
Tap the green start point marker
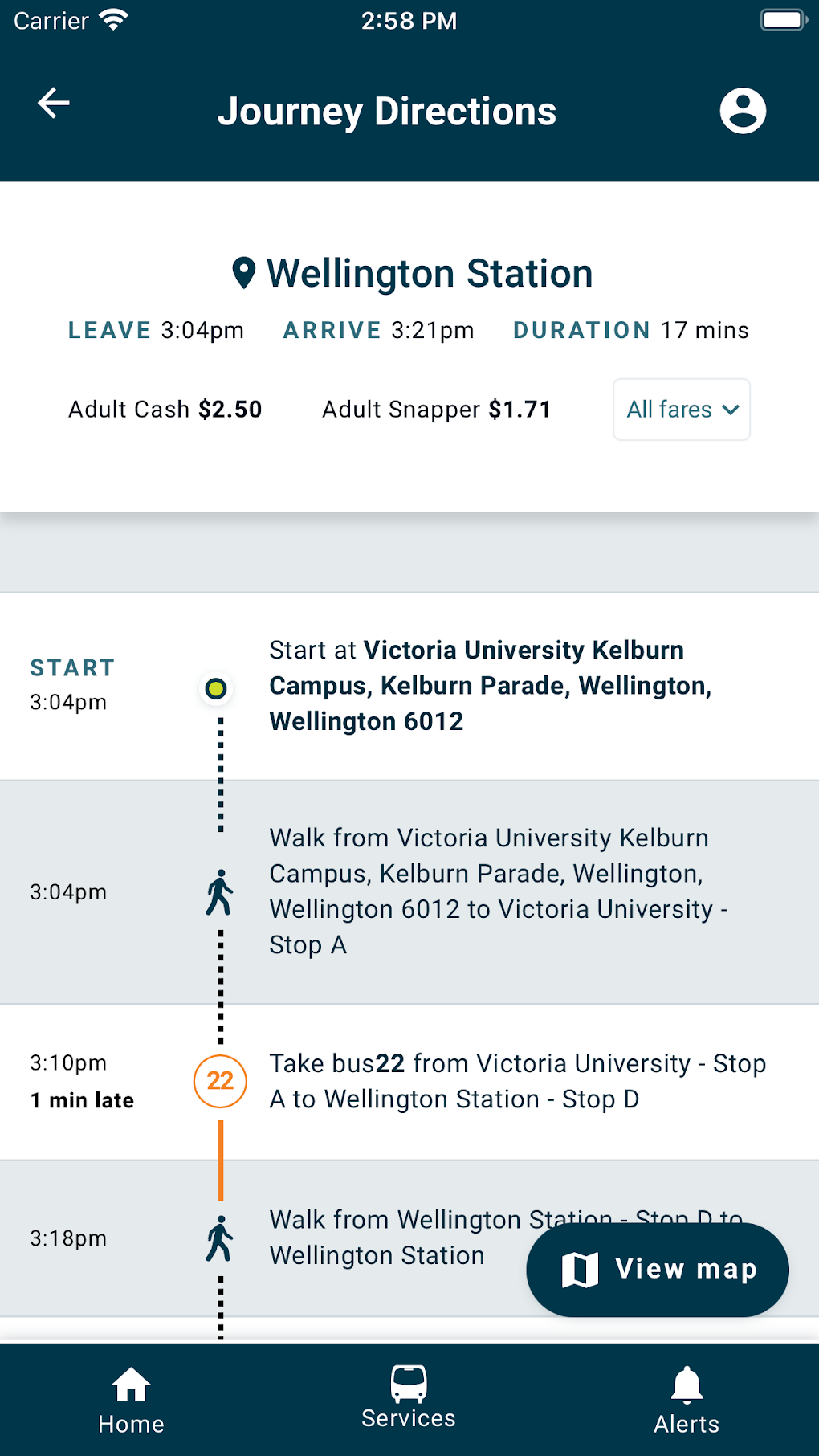coord(216,688)
